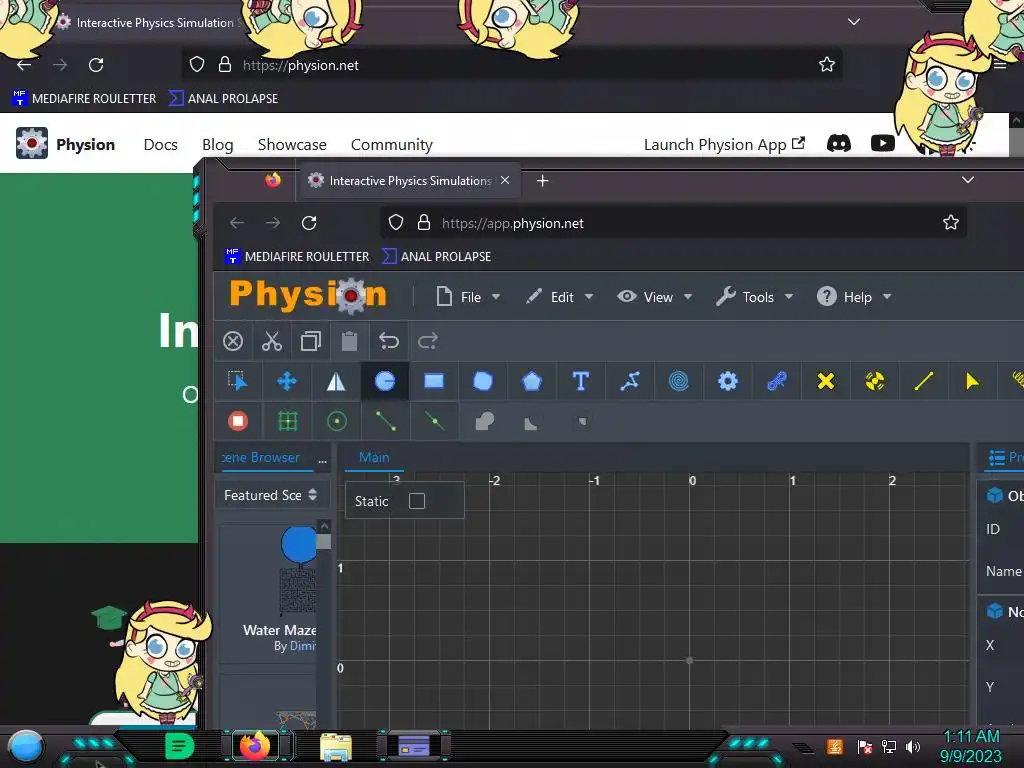Select the yellow arrow pointer tool
Viewport: 1024px width, 768px height.
(x=972, y=381)
